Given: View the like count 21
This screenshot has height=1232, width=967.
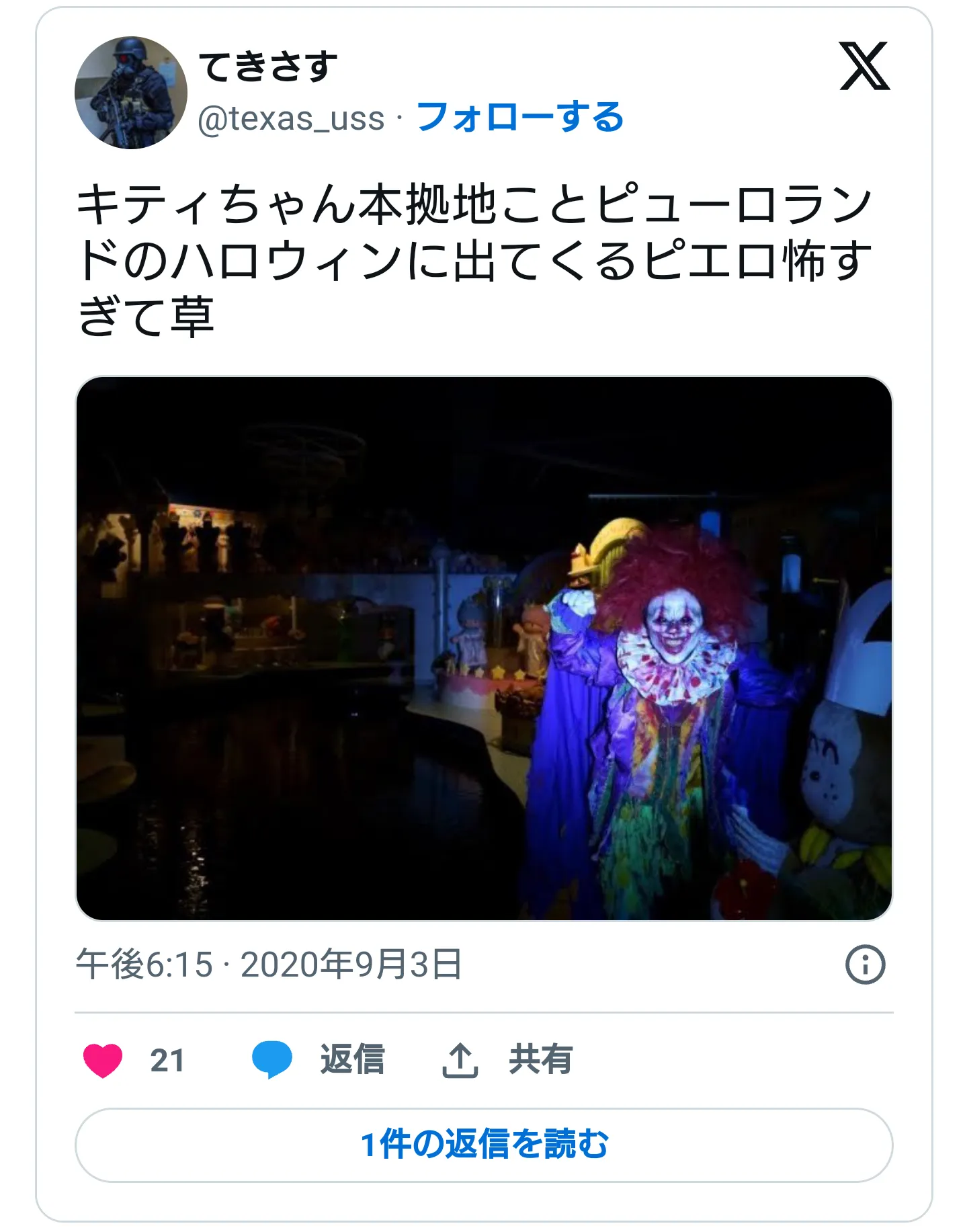Looking at the screenshot, I should pos(167,1061).
